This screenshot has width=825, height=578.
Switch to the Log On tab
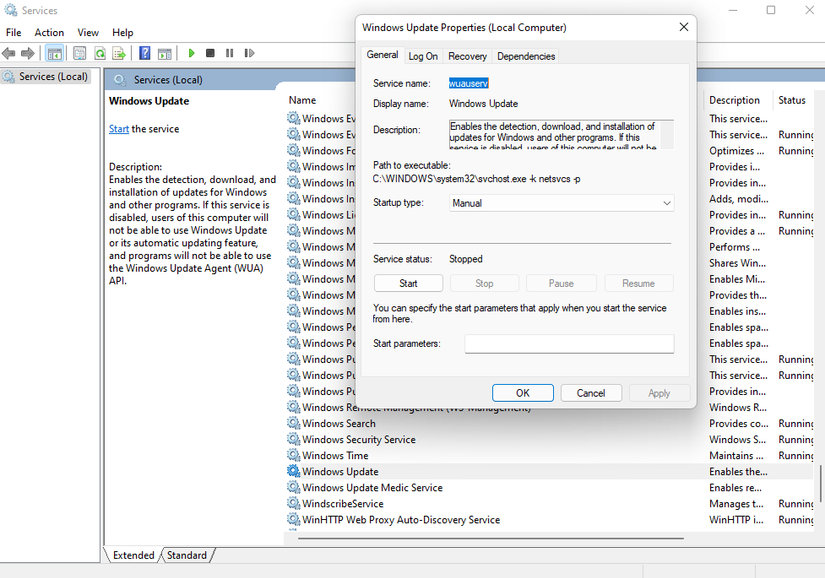tap(423, 56)
